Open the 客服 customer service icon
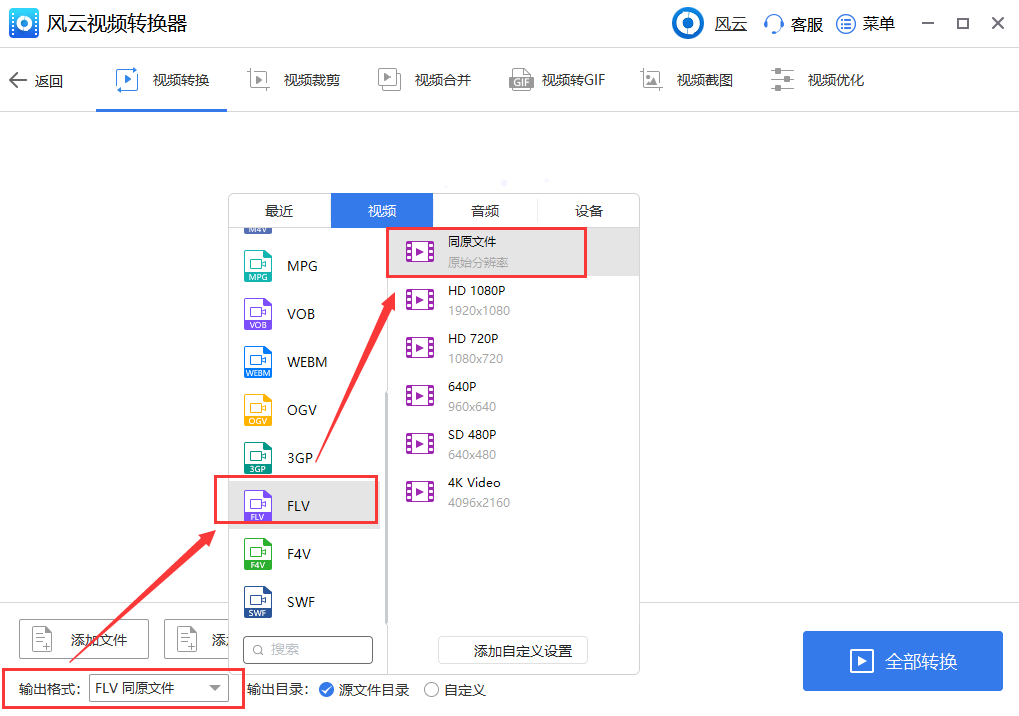This screenshot has width=1019, height=716. coord(791,23)
